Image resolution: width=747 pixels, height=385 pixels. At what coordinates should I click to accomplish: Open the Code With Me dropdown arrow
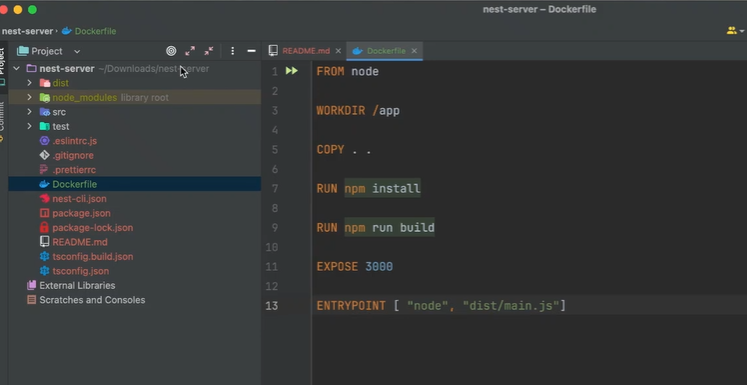click(742, 31)
